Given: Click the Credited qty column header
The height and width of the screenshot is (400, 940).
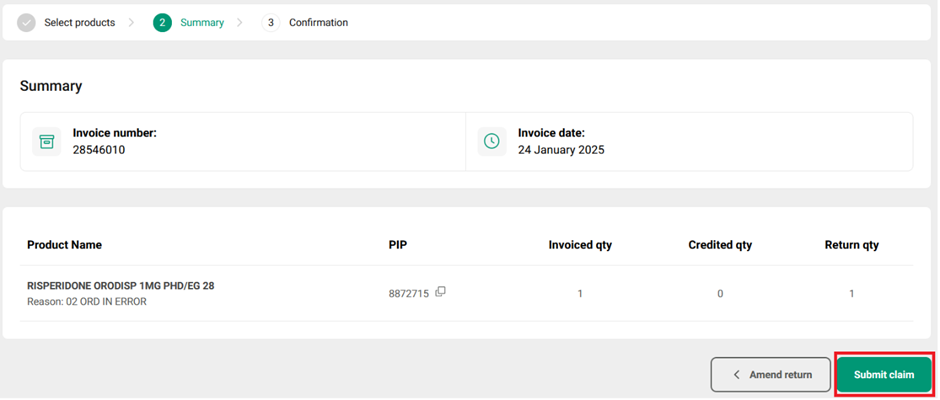Looking at the screenshot, I should coord(720,245).
